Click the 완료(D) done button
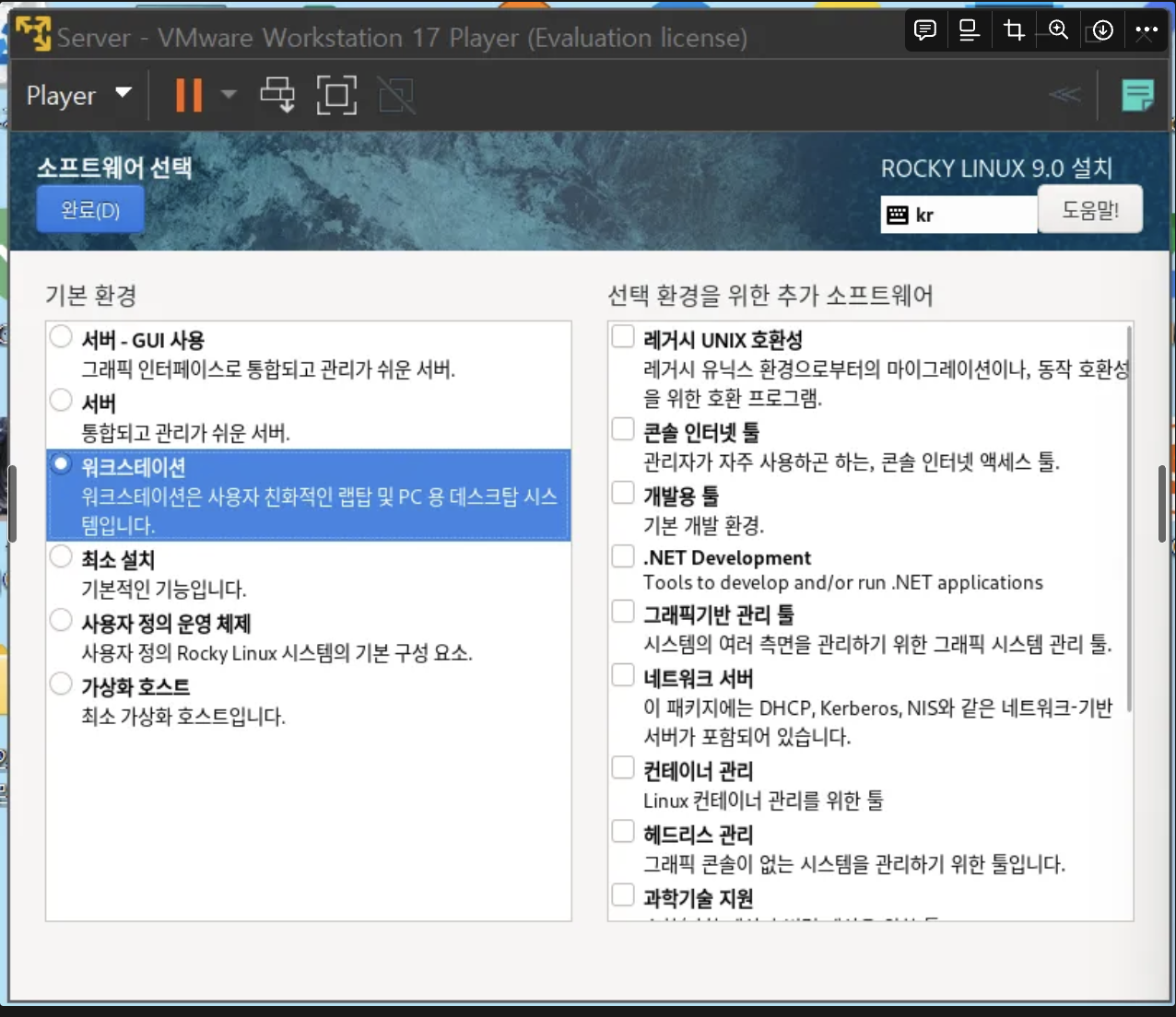Image resolution: width=1176 pixels, height=1017 pixels. (90, 210)
